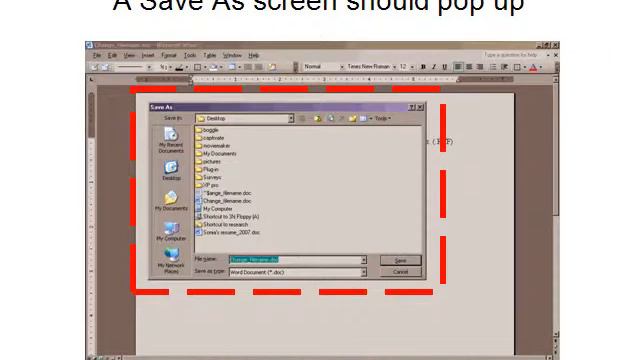Image resolution: width=640 pixels, height=360 pixels.
Task: Click the Save As dialog help question mark
Action: tap(412, 107)
